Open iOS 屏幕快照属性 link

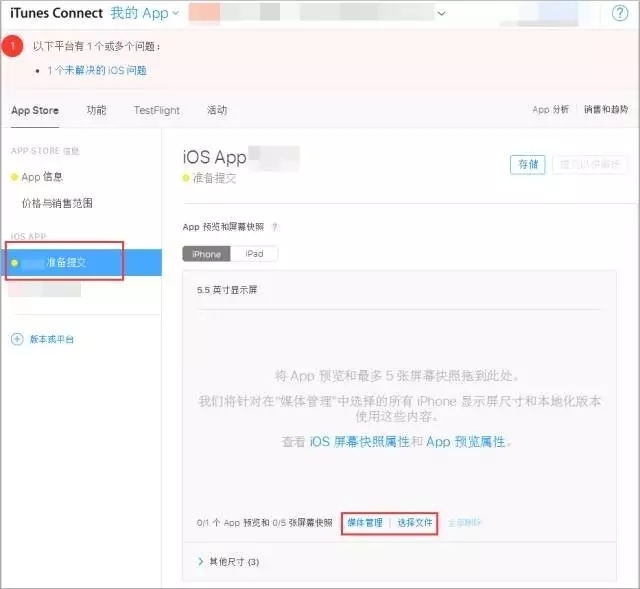click(x=360, y=442)
